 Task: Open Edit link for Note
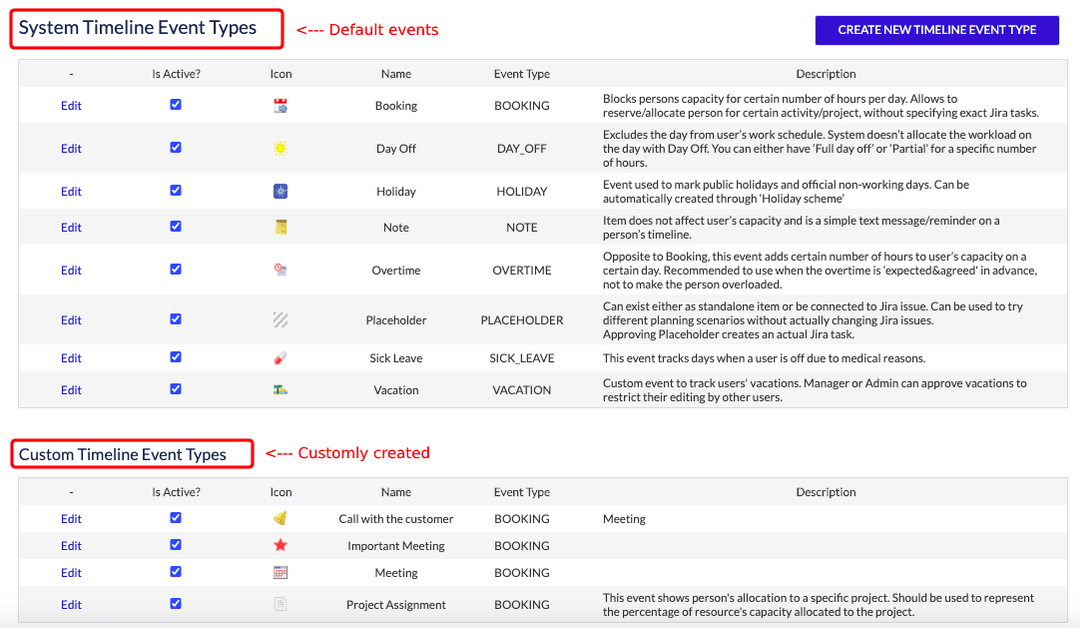[71, 227]
